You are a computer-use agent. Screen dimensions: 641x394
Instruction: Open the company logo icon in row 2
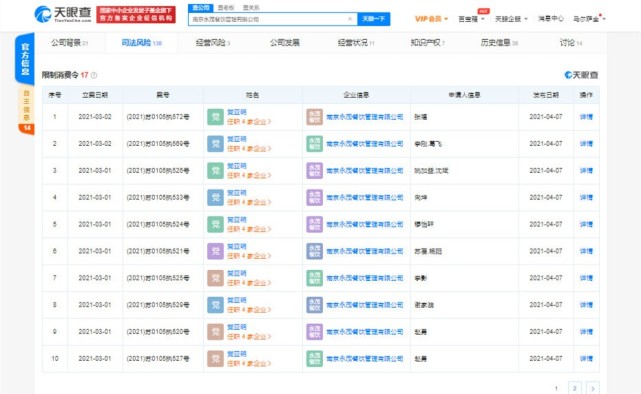pos(315,144)
